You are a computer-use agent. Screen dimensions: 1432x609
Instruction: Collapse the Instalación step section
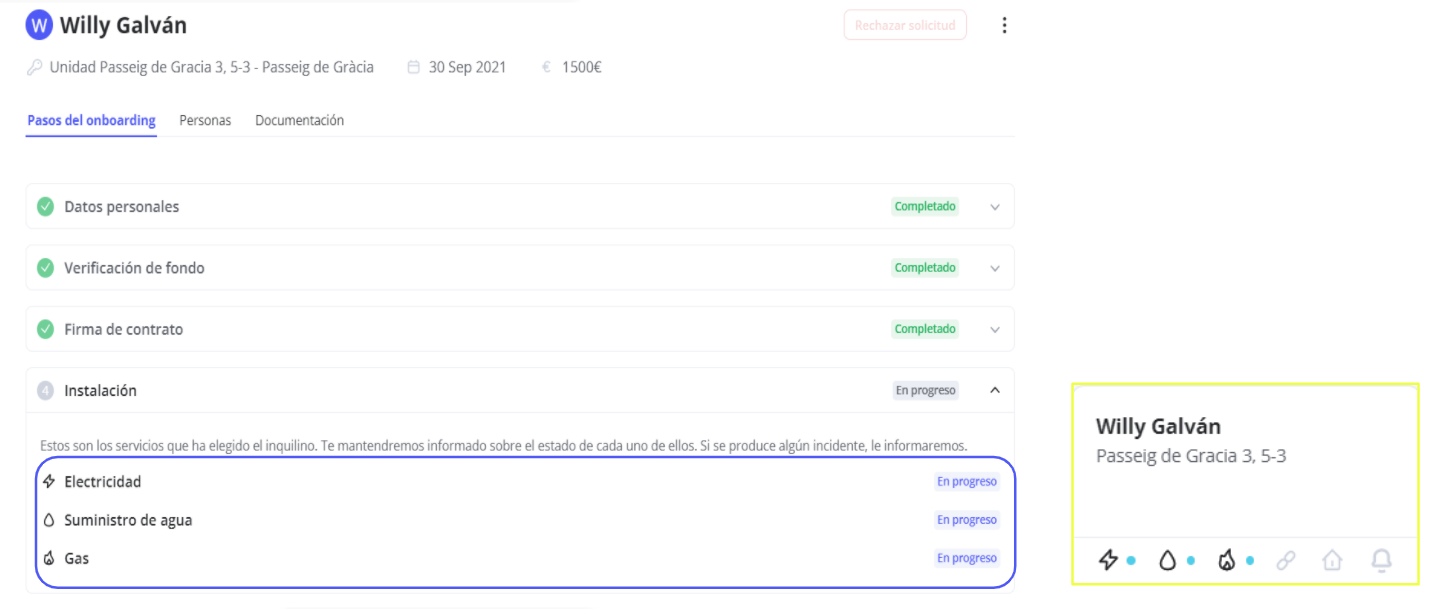tap(994, 391)
